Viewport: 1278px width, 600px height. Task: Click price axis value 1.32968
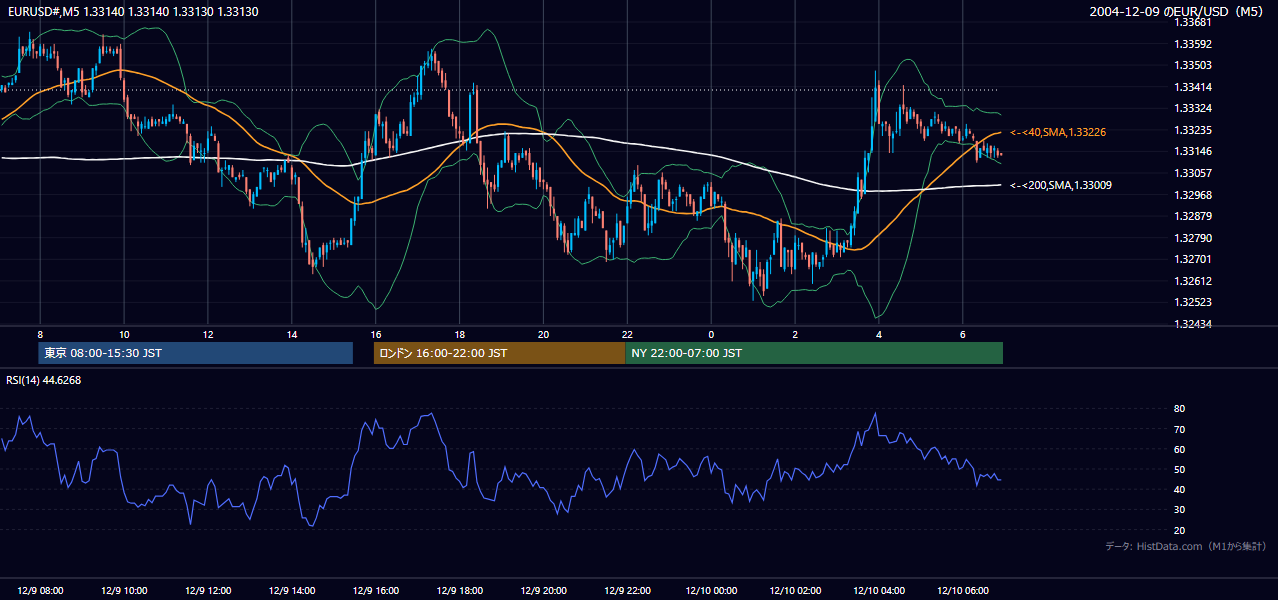(1193, 195)
